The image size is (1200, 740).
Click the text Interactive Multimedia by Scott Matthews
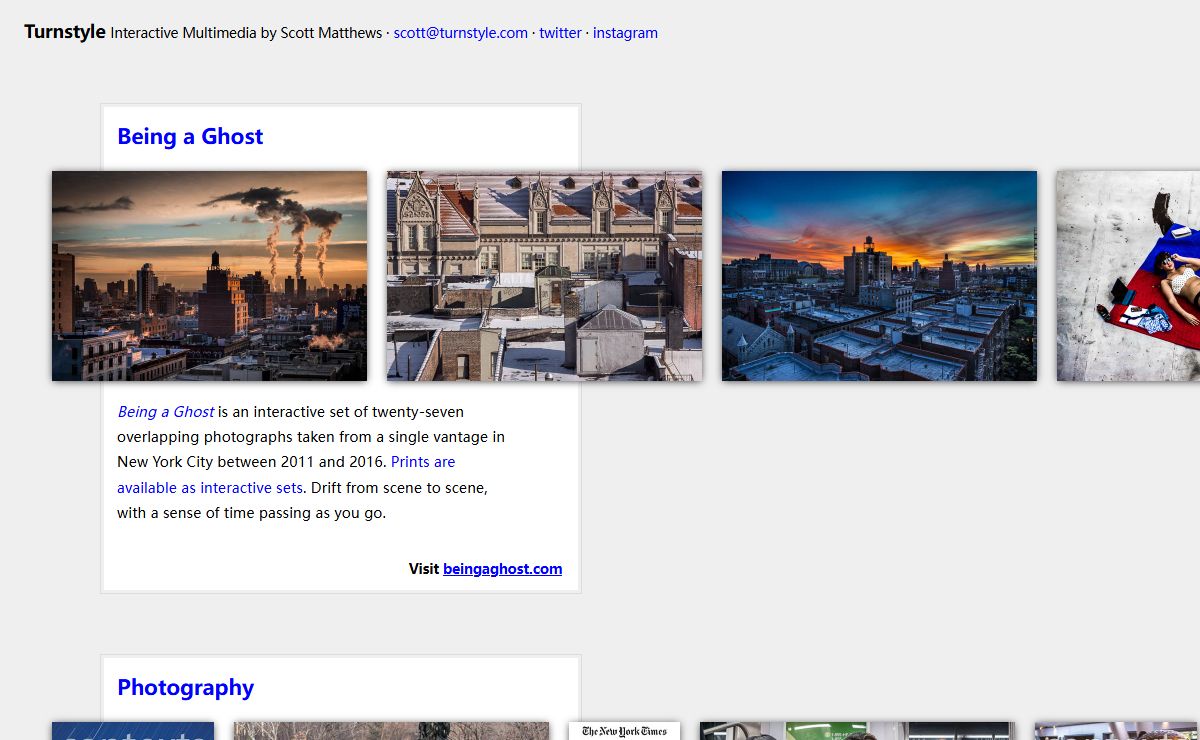tap(246, 33)
